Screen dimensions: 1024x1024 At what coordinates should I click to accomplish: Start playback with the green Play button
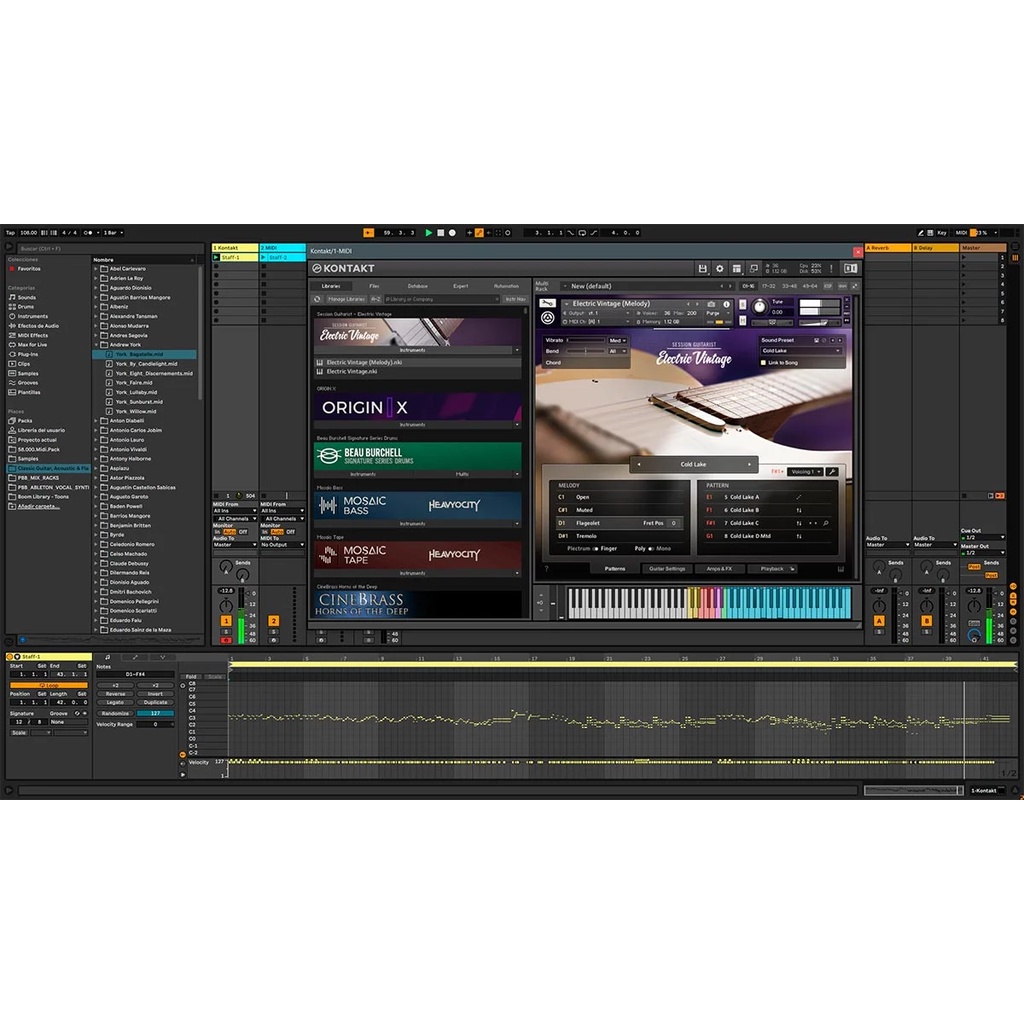click(428, 232)
